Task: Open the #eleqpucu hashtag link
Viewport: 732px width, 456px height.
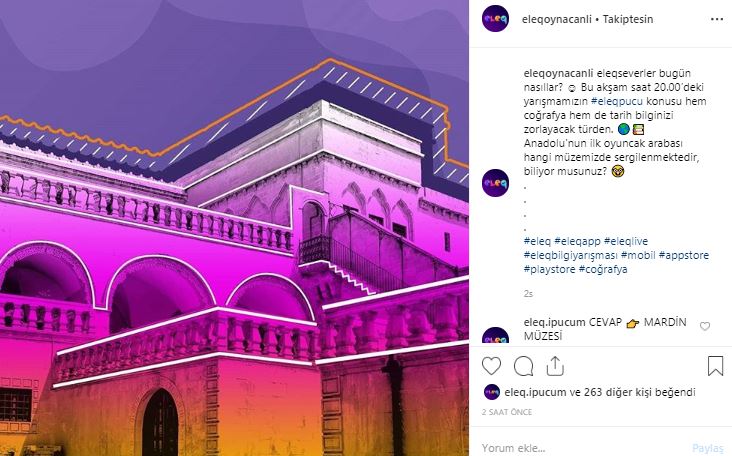Action: 617,101
